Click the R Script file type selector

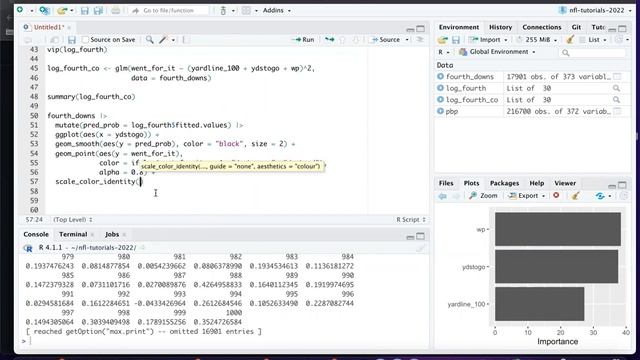tap(411, 220)
